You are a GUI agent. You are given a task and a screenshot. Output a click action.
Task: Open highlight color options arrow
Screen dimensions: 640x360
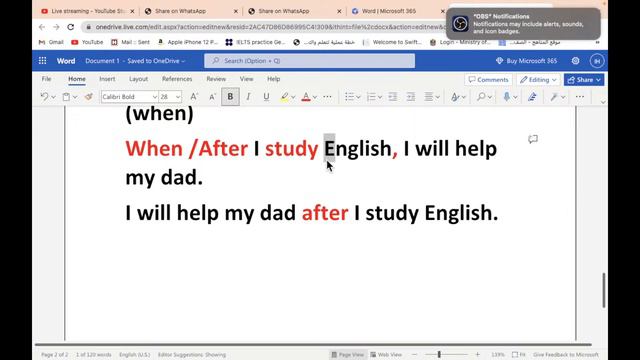click(293, 97)
